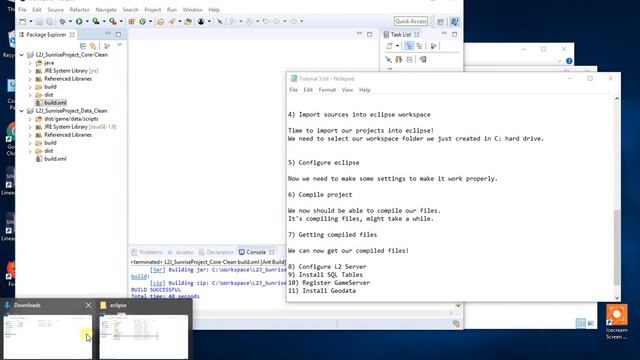
Task: Open the Eclipse Window menu
Action: pos(192,9)
